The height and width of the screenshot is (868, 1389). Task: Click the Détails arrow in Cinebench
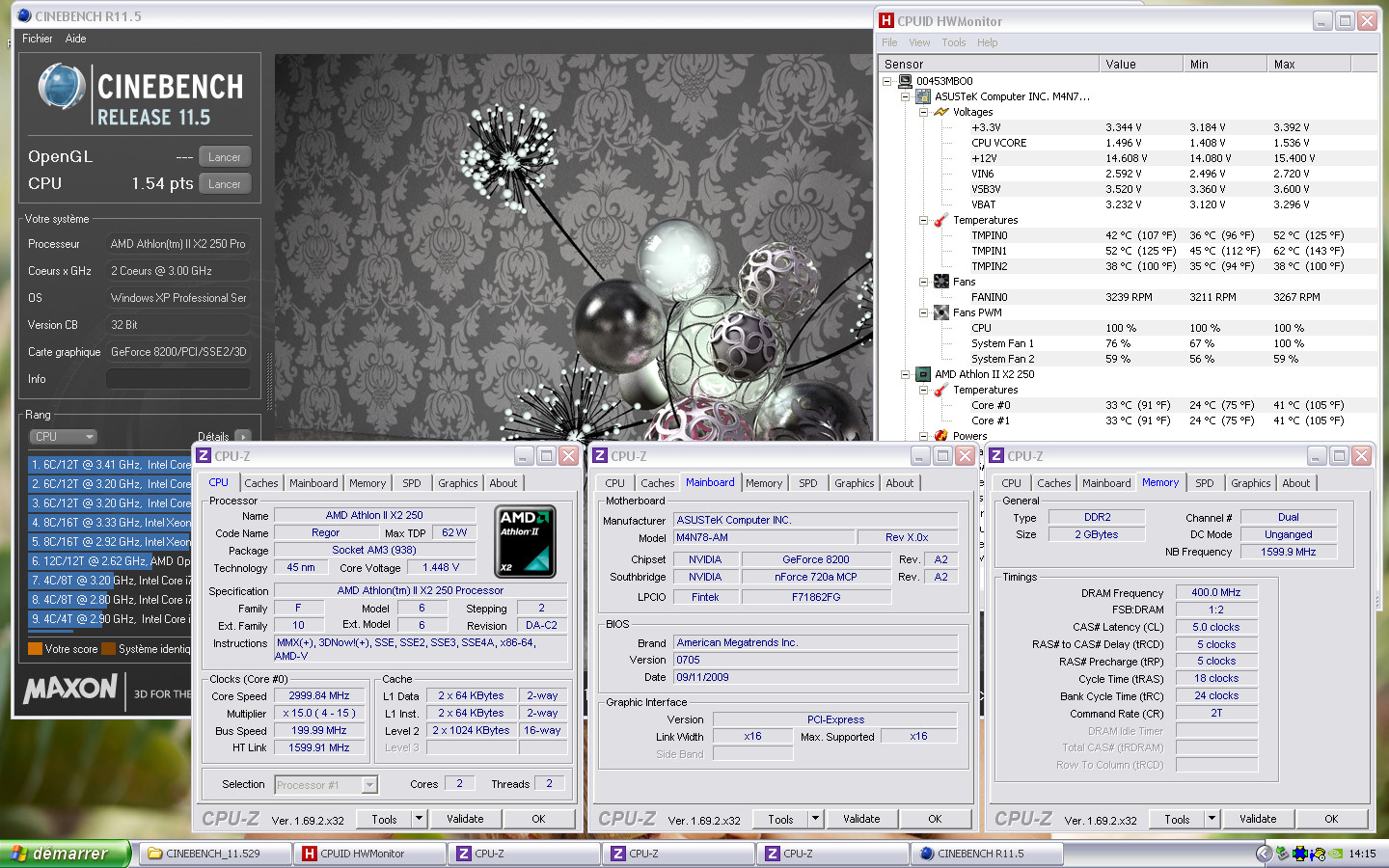coord(243,437)
